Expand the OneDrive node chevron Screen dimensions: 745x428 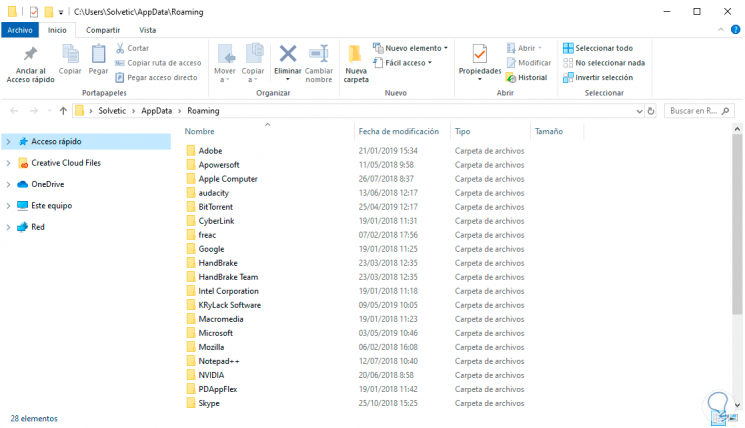coord(8,184)
